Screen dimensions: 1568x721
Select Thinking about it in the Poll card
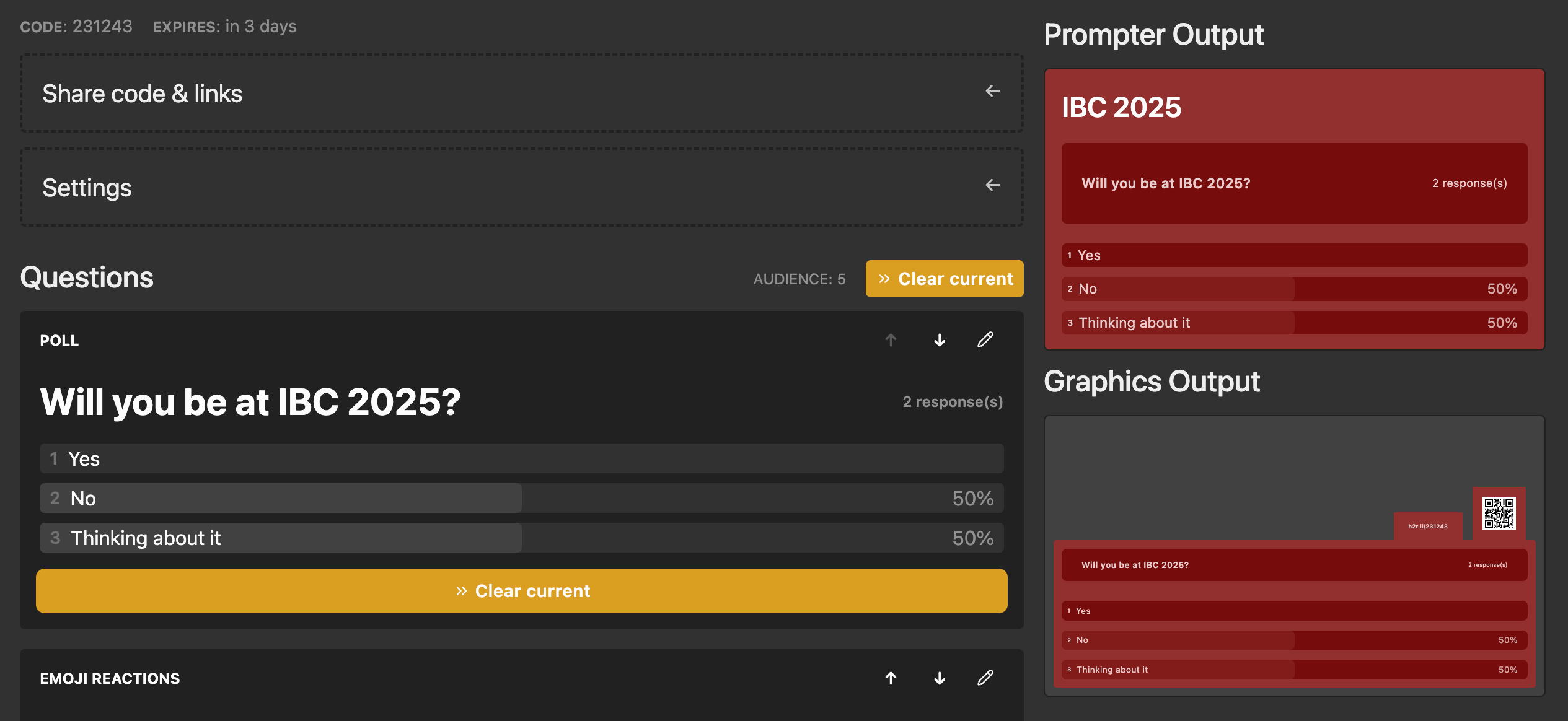[x=522, y=538]
